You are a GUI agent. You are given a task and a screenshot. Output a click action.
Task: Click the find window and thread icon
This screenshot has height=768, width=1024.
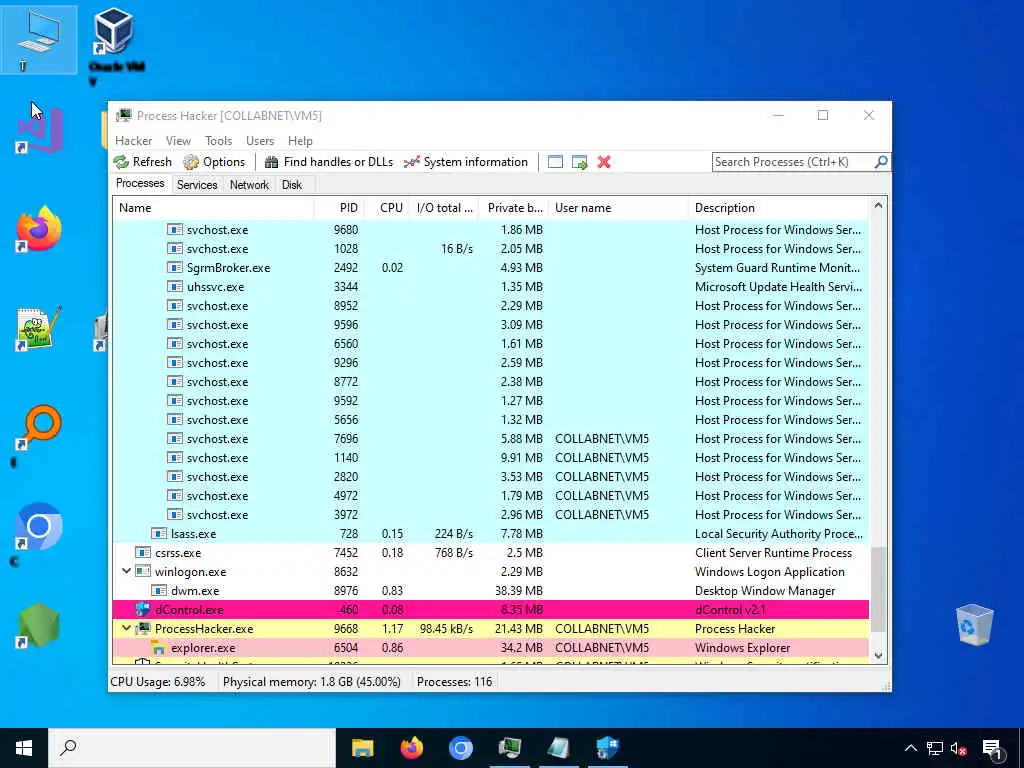tap(579, 162)
